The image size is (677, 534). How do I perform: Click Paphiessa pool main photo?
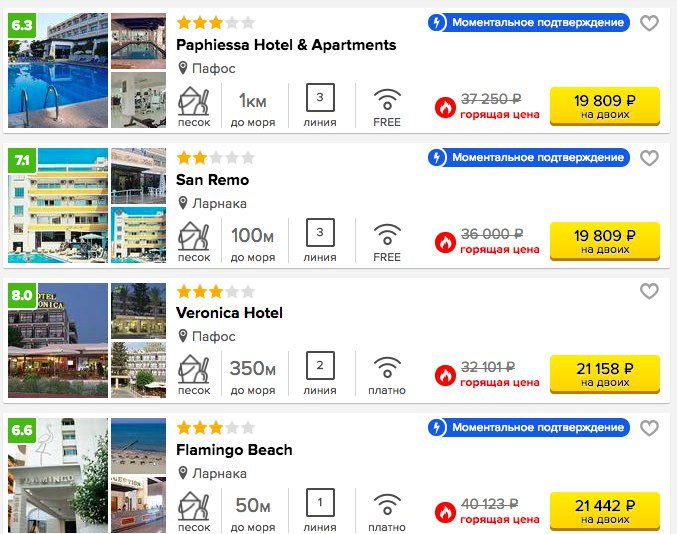(58, 70)
